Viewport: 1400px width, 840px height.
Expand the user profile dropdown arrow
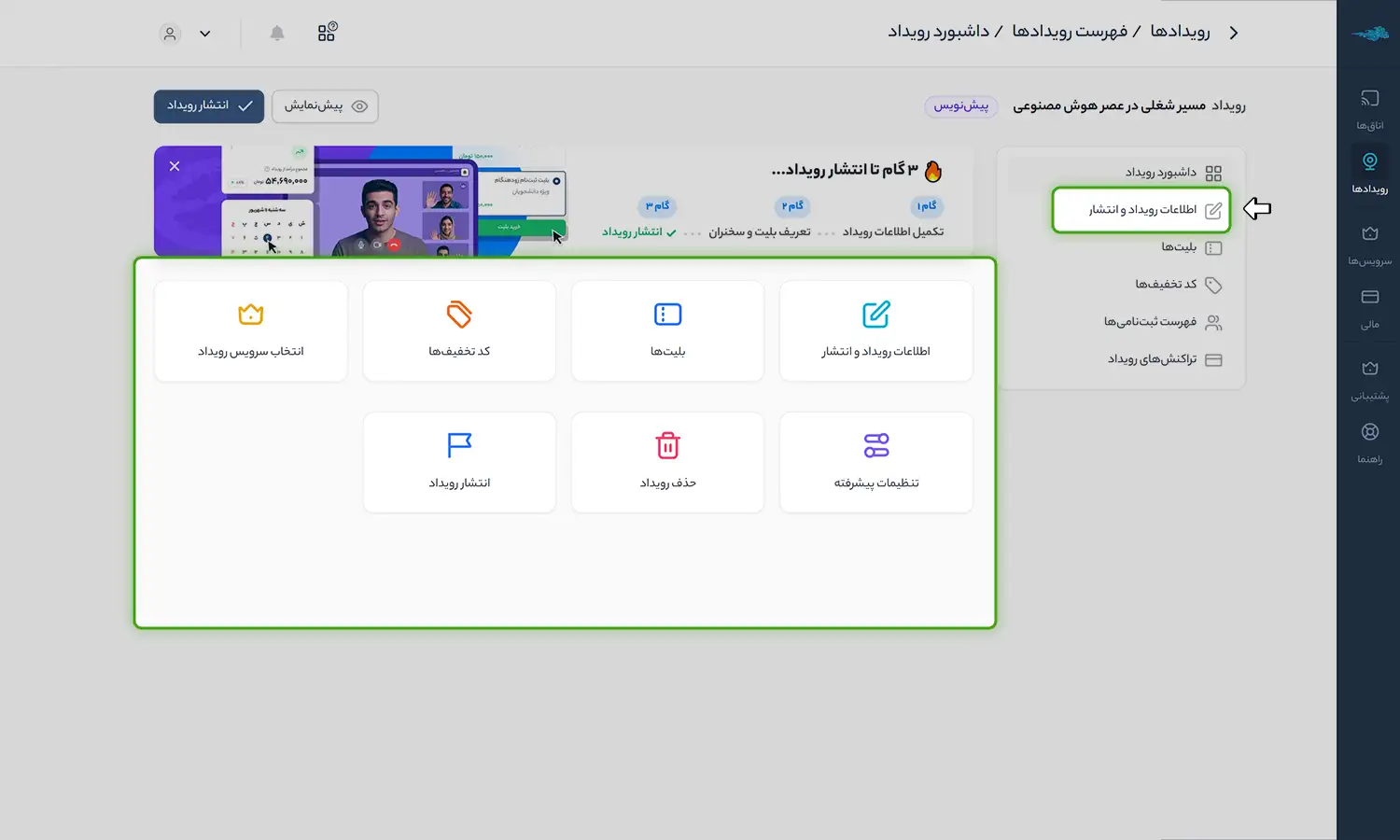coord(205,34)
